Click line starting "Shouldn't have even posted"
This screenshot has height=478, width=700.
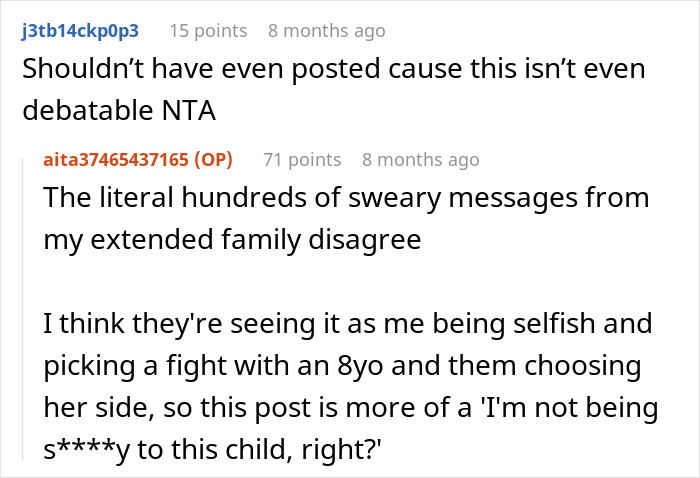[334, 69]
